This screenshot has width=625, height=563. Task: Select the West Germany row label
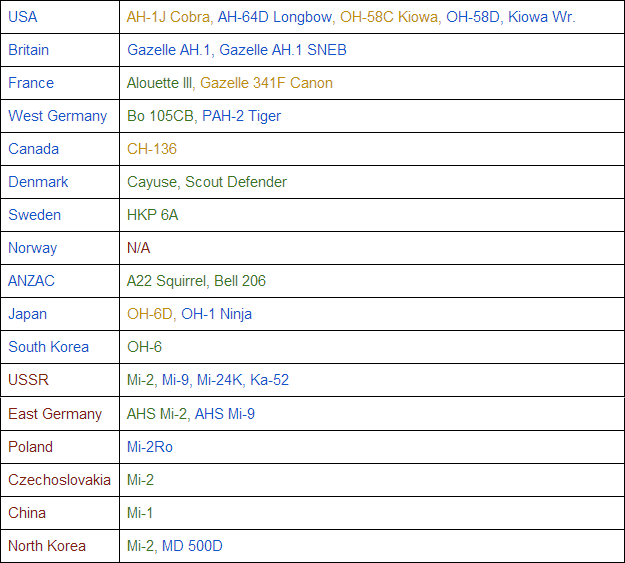(x=57, y=116)
